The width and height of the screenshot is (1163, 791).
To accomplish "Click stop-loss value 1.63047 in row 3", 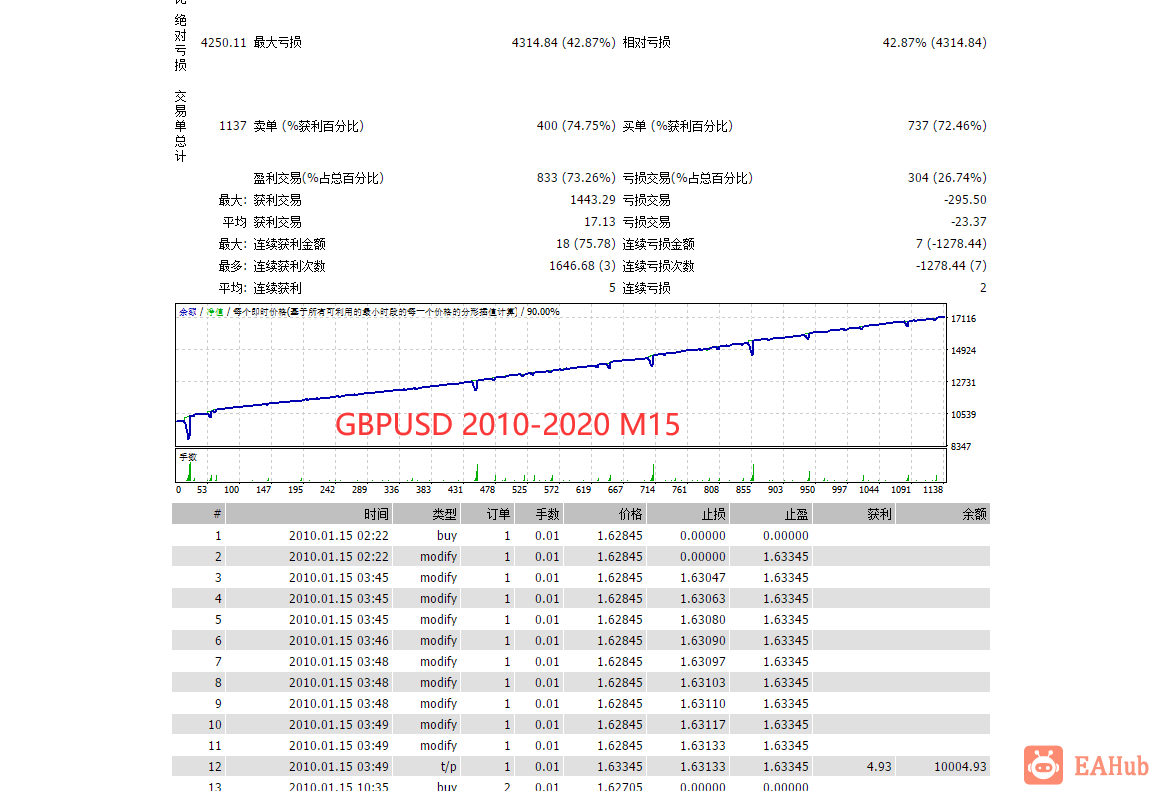I will pyautogui.click(x=702, y=577).
